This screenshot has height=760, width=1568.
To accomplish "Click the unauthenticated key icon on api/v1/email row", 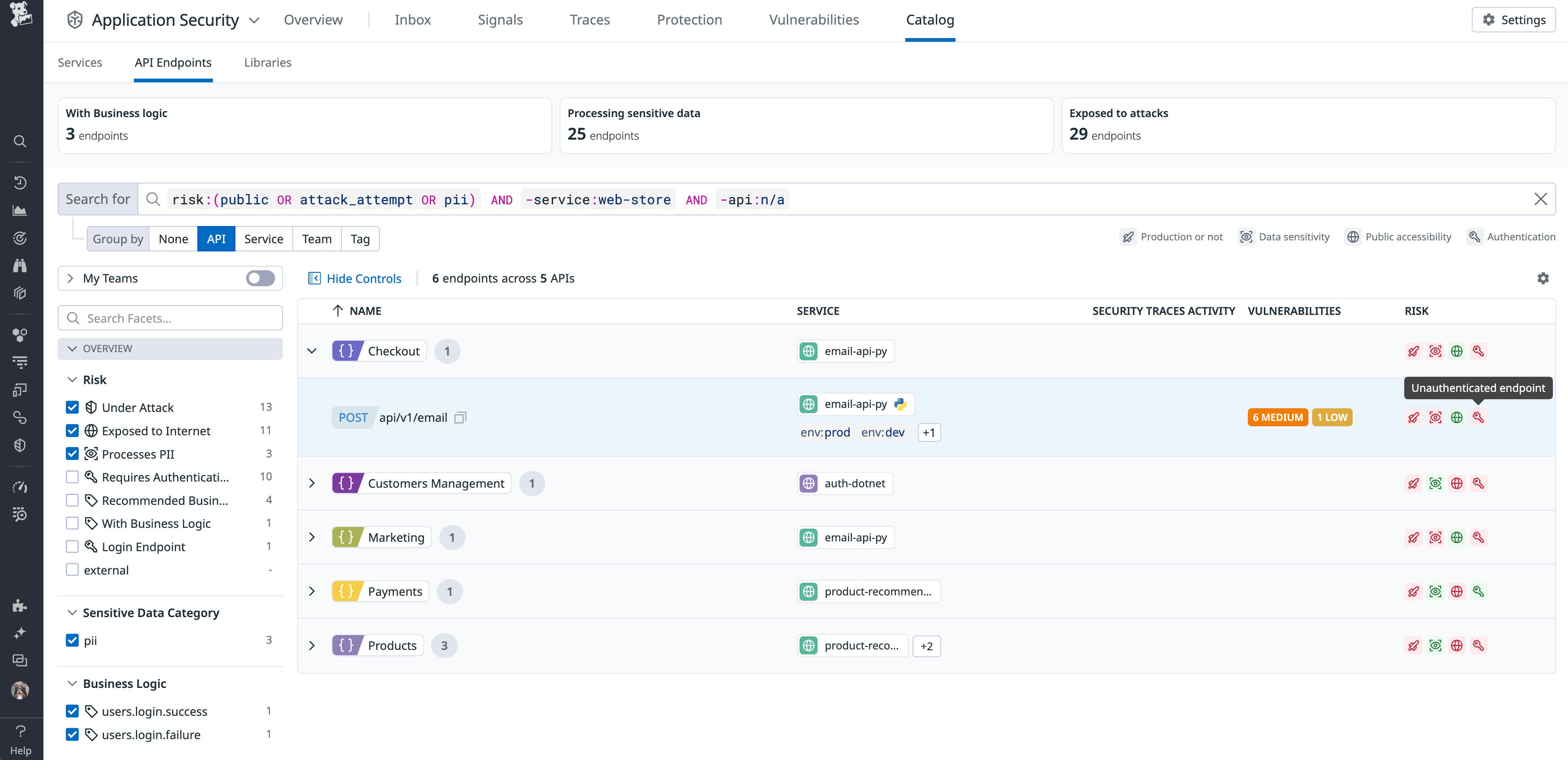I will coord(1478,417).
